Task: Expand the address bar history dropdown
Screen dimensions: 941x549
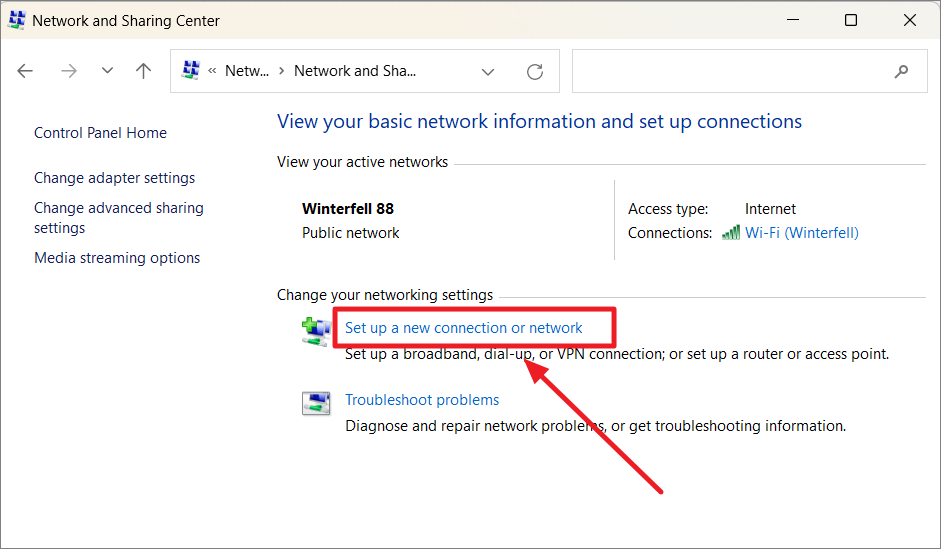Action: 488,71
